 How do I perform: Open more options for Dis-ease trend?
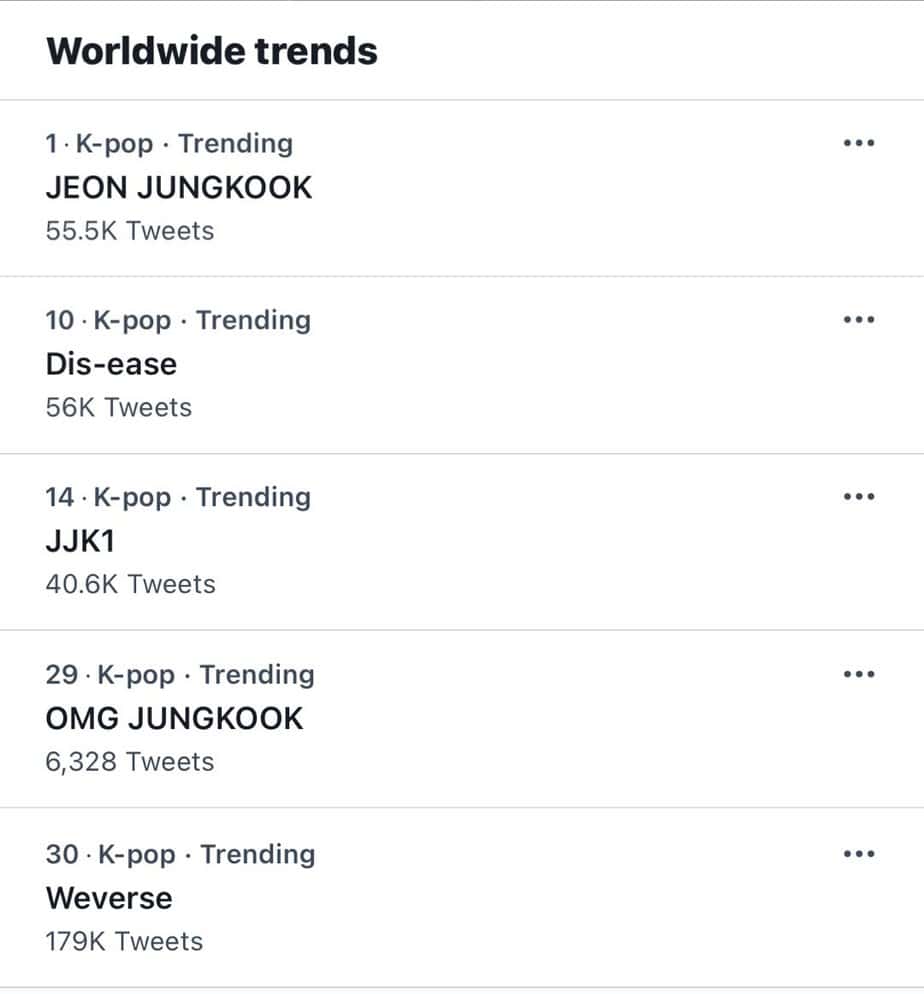858,320
